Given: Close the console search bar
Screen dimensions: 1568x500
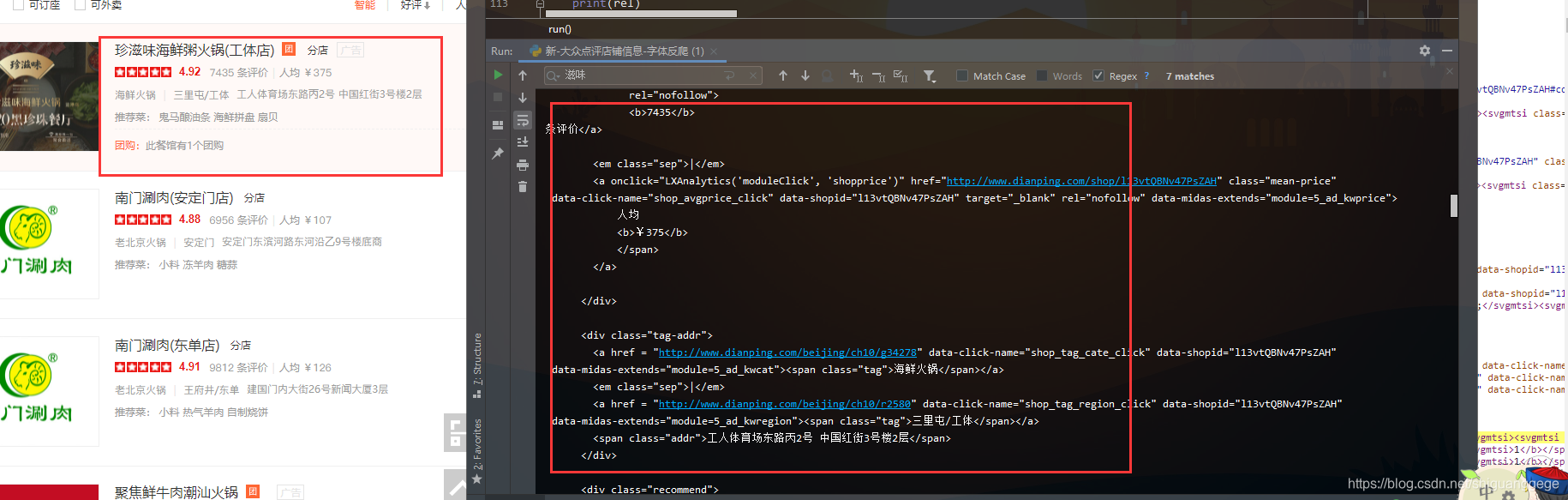Looking at the screenshot, I should (1450, 71).
